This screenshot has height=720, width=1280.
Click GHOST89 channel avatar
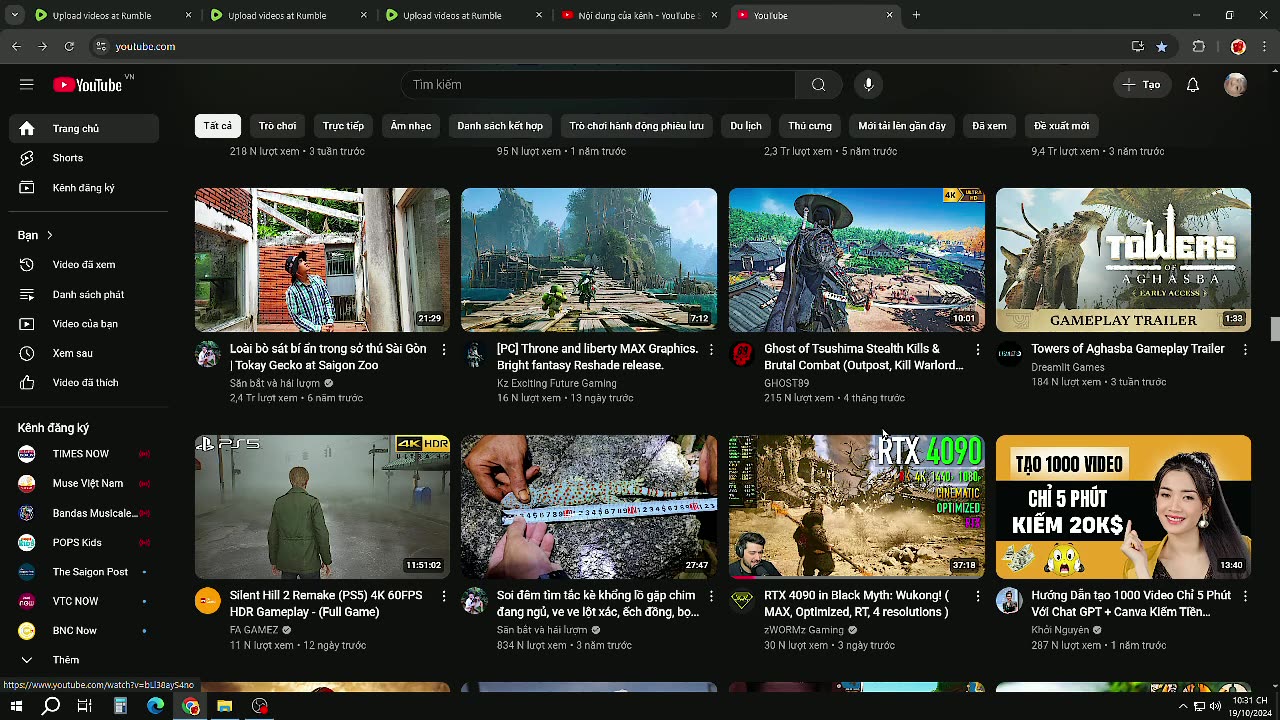click(742, 354)
